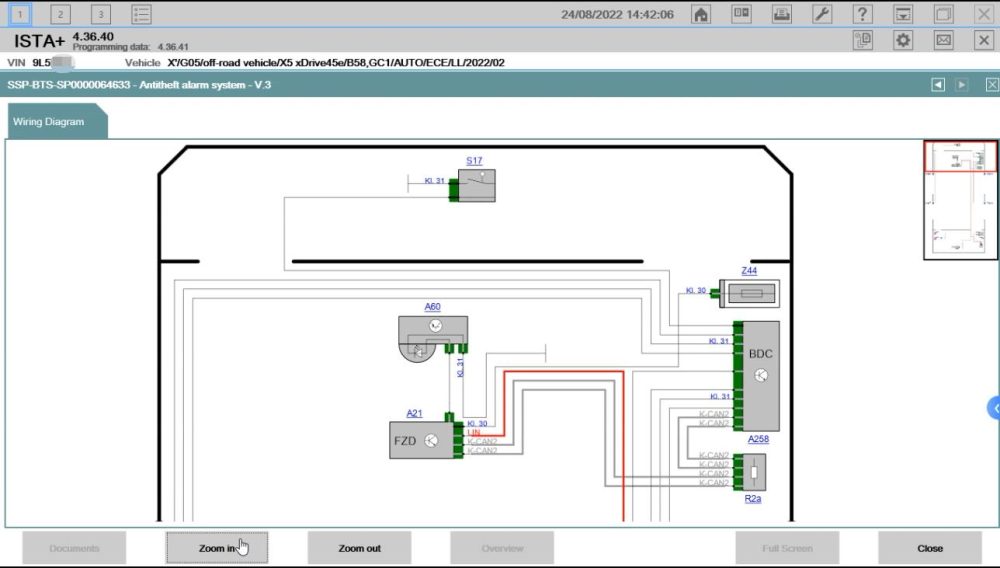This screenshot has width=1000, height=568.
Task: Click the diagram overview thumbnail
Action: pyautogui.click(x=960, y=200)
